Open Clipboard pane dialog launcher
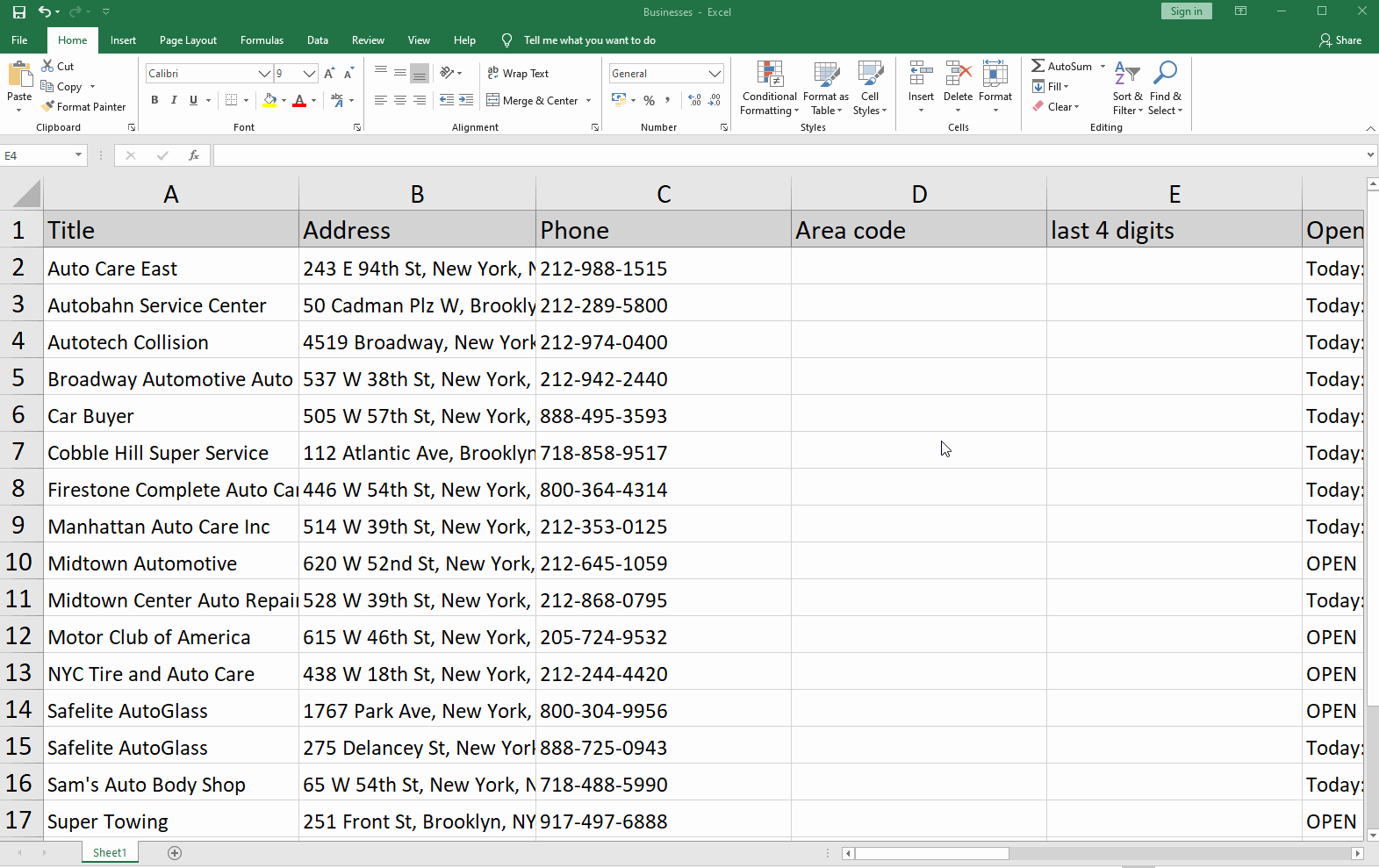This screenshot has width=1379, height=868. click(132, 128)
